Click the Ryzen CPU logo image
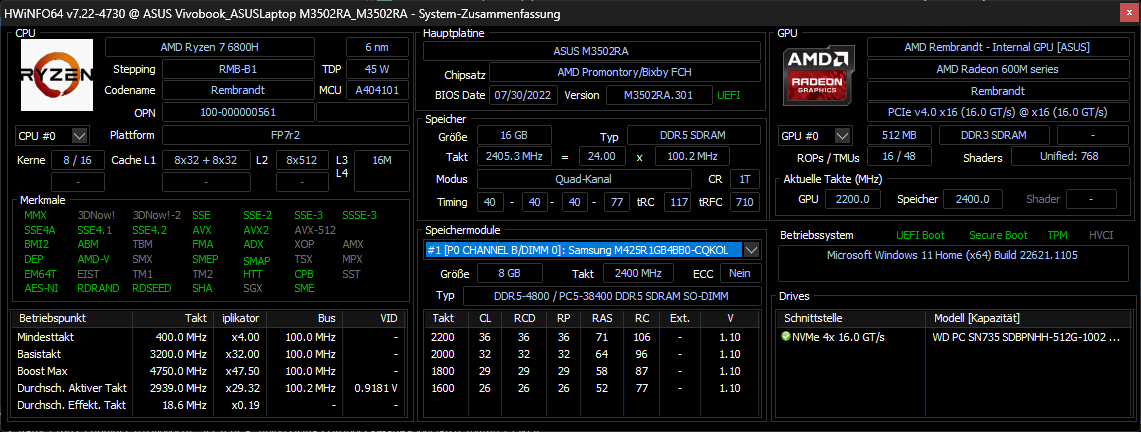Viewport: 1141px width, 432px height. [x=57, y=76]
